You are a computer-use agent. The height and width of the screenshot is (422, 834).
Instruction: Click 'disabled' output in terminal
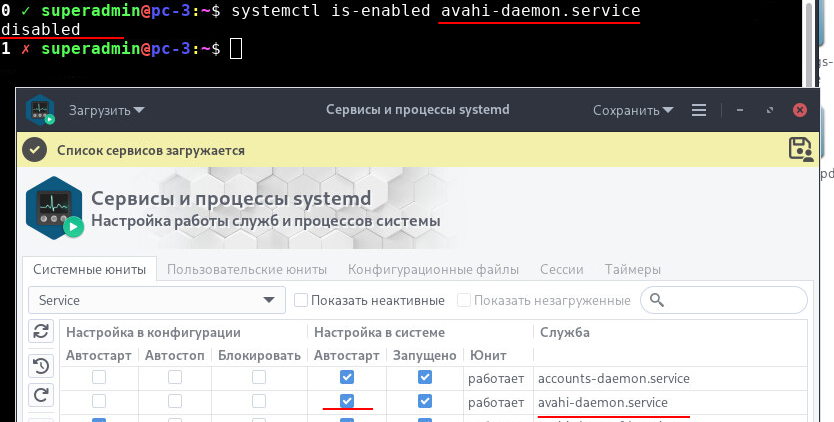point(40,29)
